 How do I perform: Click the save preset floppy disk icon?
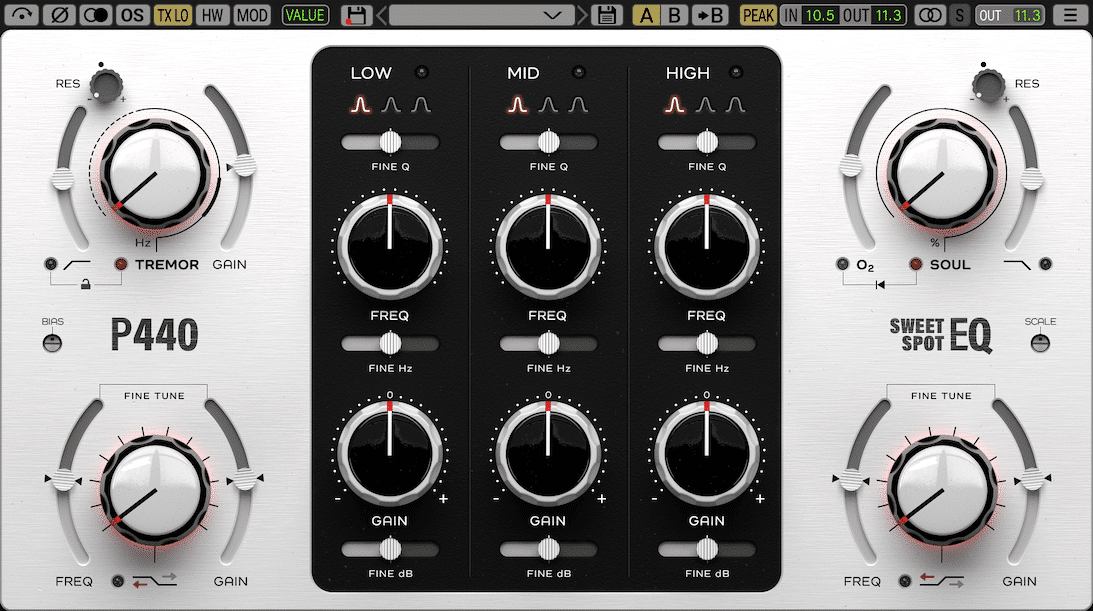tap(604, 15)
